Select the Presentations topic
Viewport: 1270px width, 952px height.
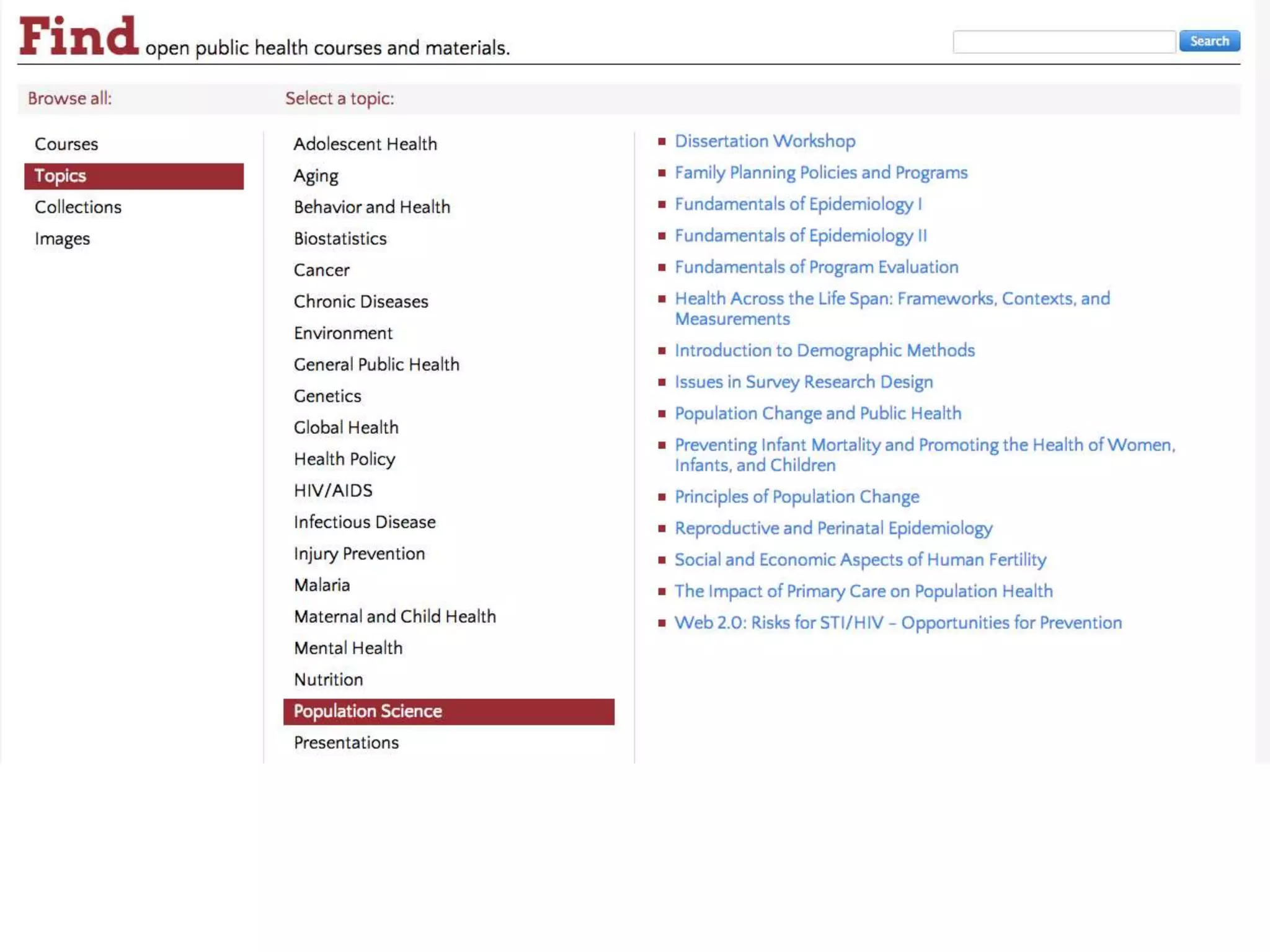[346, 743]
